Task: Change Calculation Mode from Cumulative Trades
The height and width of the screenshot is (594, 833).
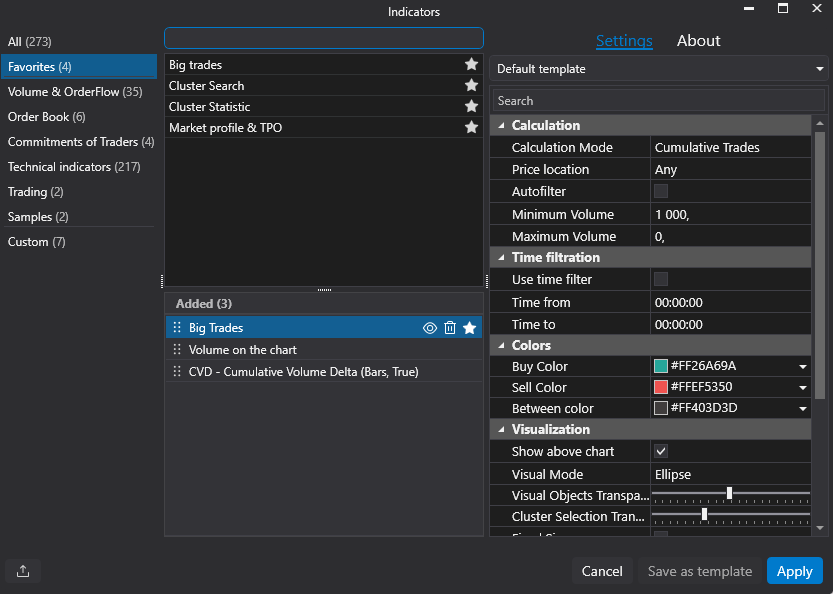Action: (x=730, y=147)
